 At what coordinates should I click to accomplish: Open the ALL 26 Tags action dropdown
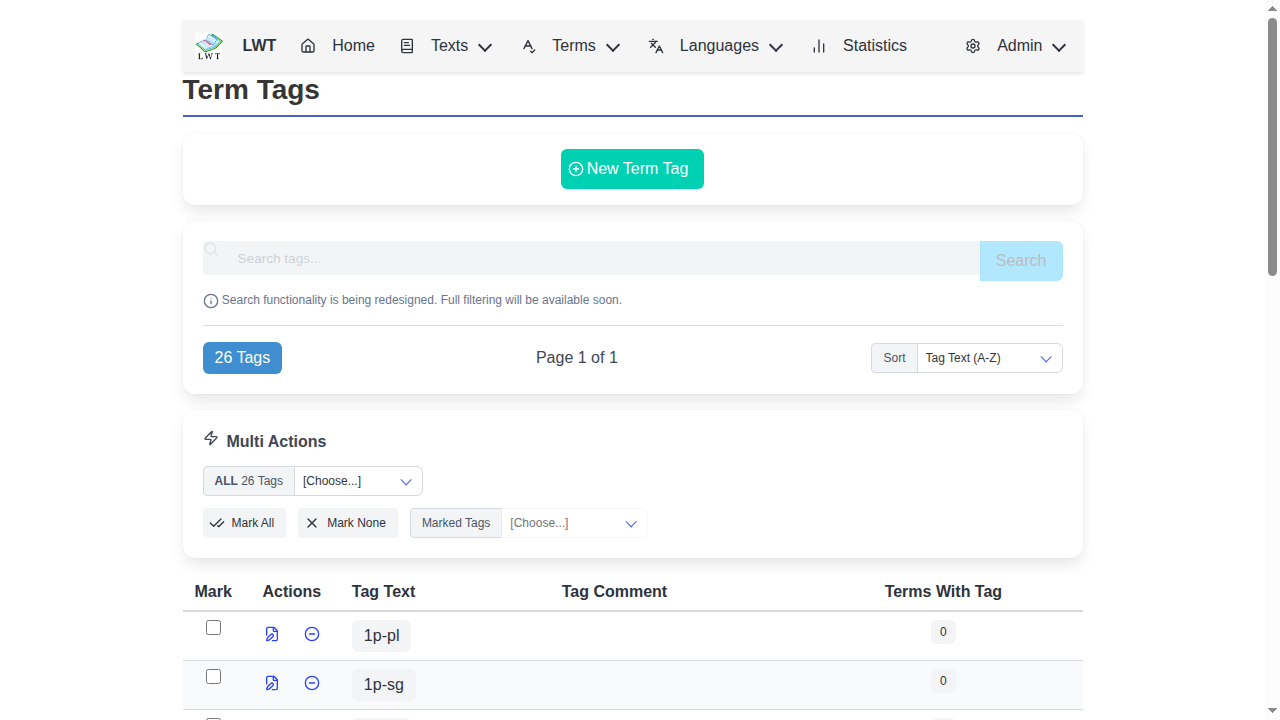(358, 481)
